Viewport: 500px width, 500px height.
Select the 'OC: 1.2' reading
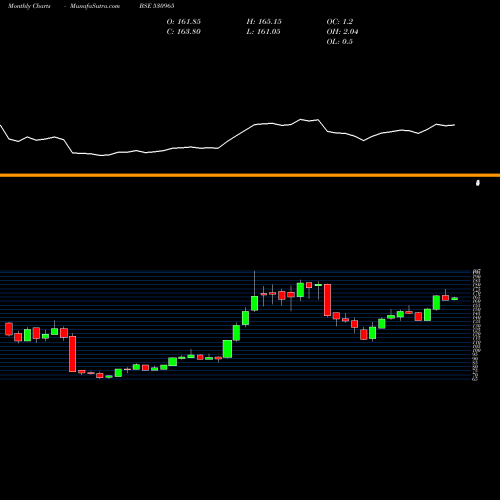click(x=340, y=22)
